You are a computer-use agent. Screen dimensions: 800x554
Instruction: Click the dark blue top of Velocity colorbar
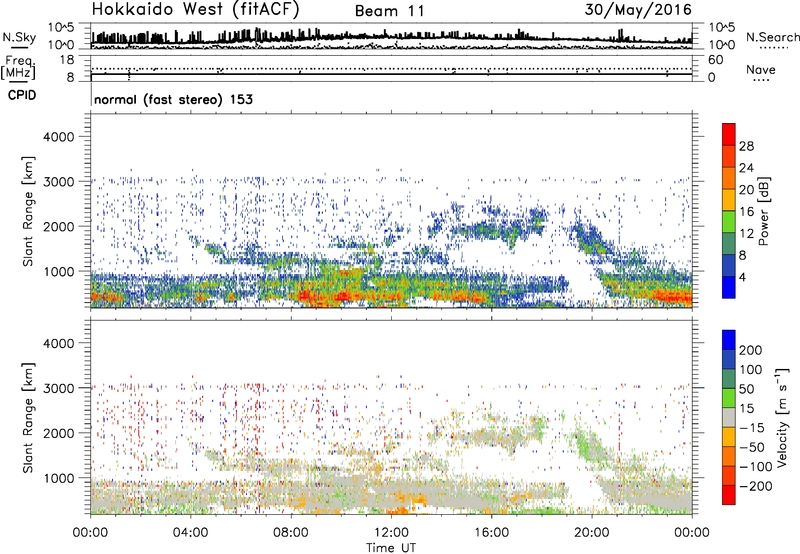click(x=729, y=340)
